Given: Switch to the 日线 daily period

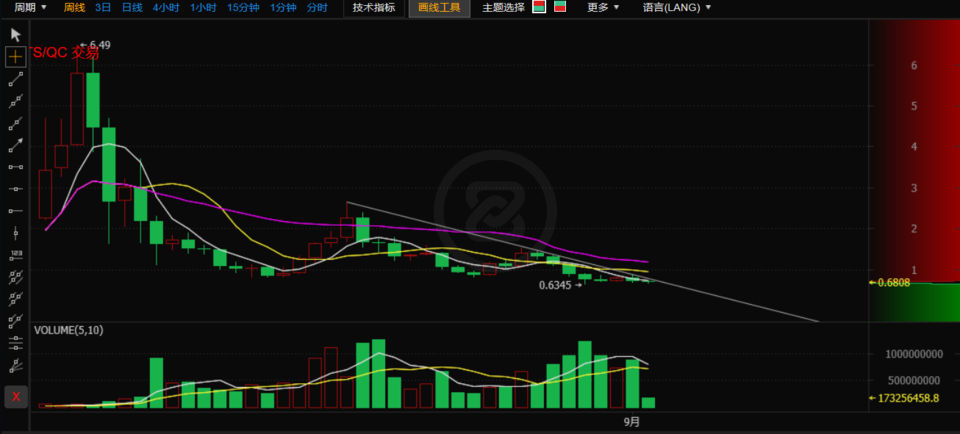Looking at the screenshot, I should click(x=132, y=8).
